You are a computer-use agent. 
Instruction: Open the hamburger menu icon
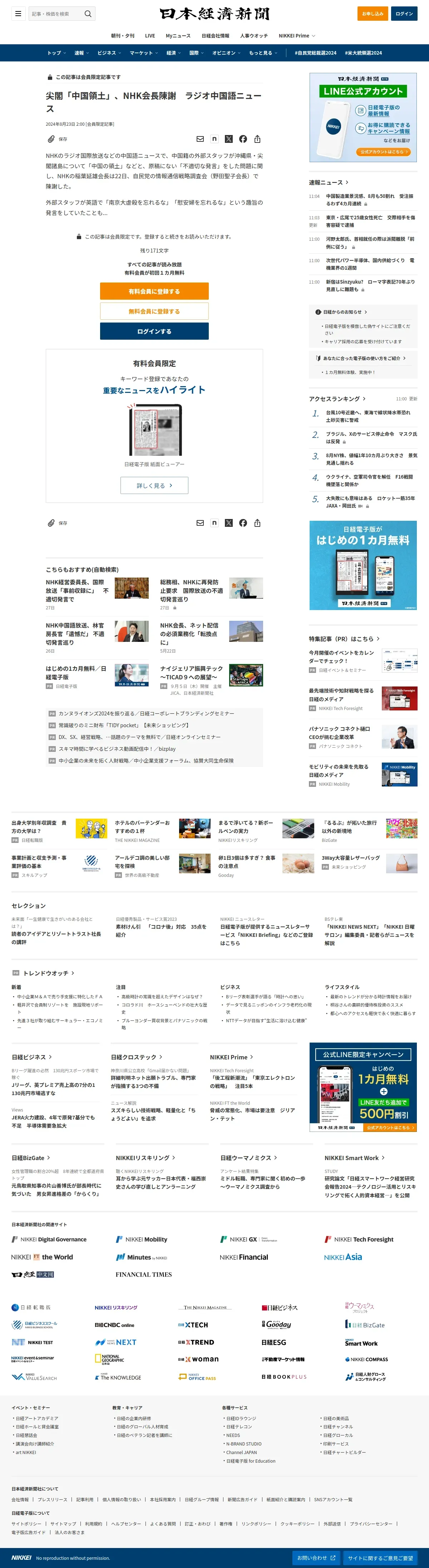coord(18,13)
